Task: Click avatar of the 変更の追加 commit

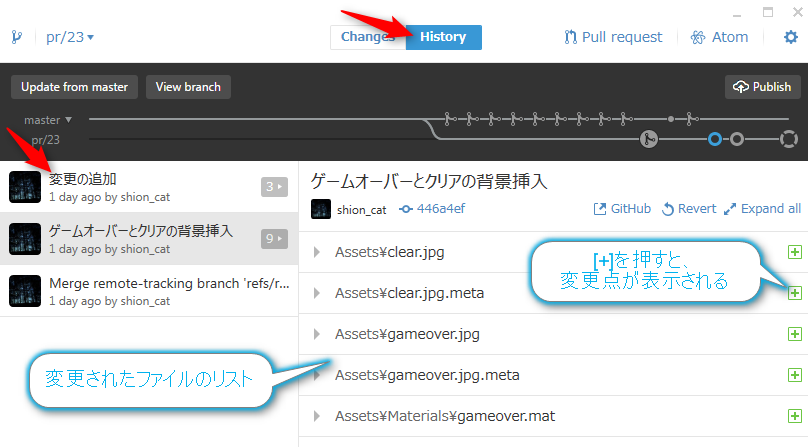Action: click(x=25, y=187)
